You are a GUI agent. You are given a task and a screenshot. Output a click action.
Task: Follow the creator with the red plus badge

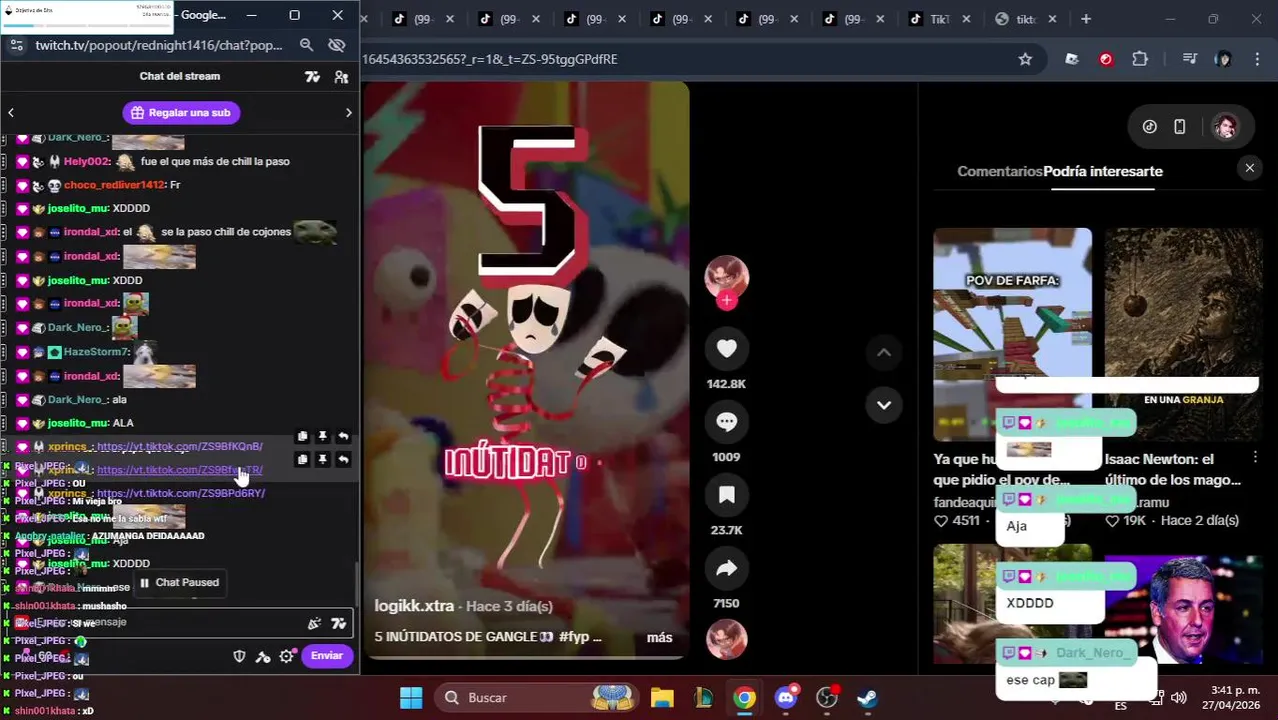tap(727, 300)
